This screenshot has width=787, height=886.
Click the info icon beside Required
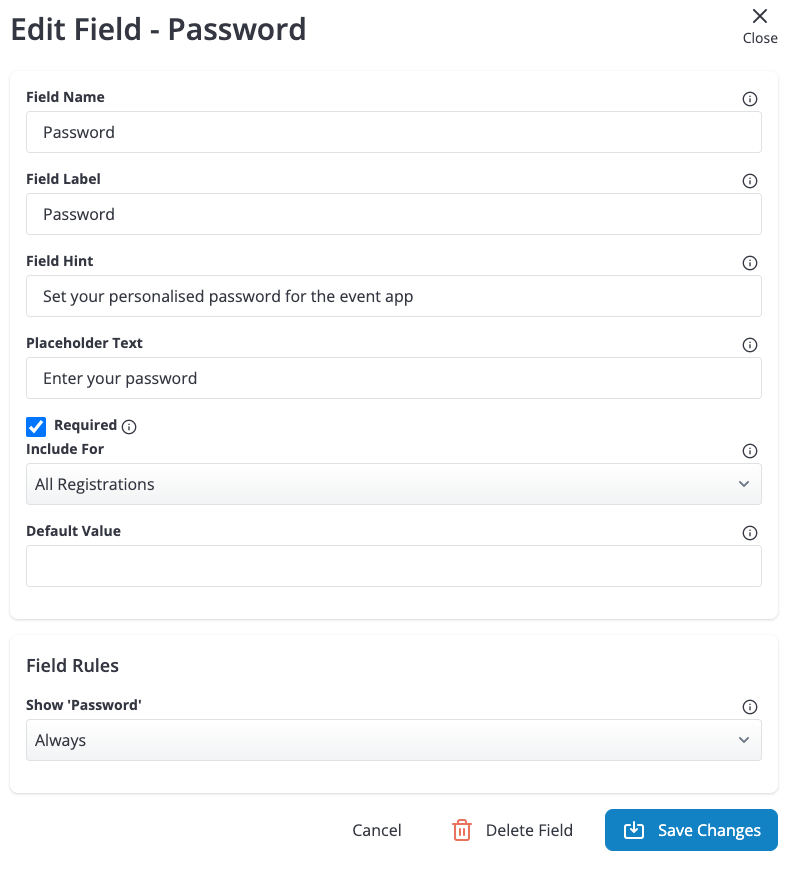[x=128, y=426]
